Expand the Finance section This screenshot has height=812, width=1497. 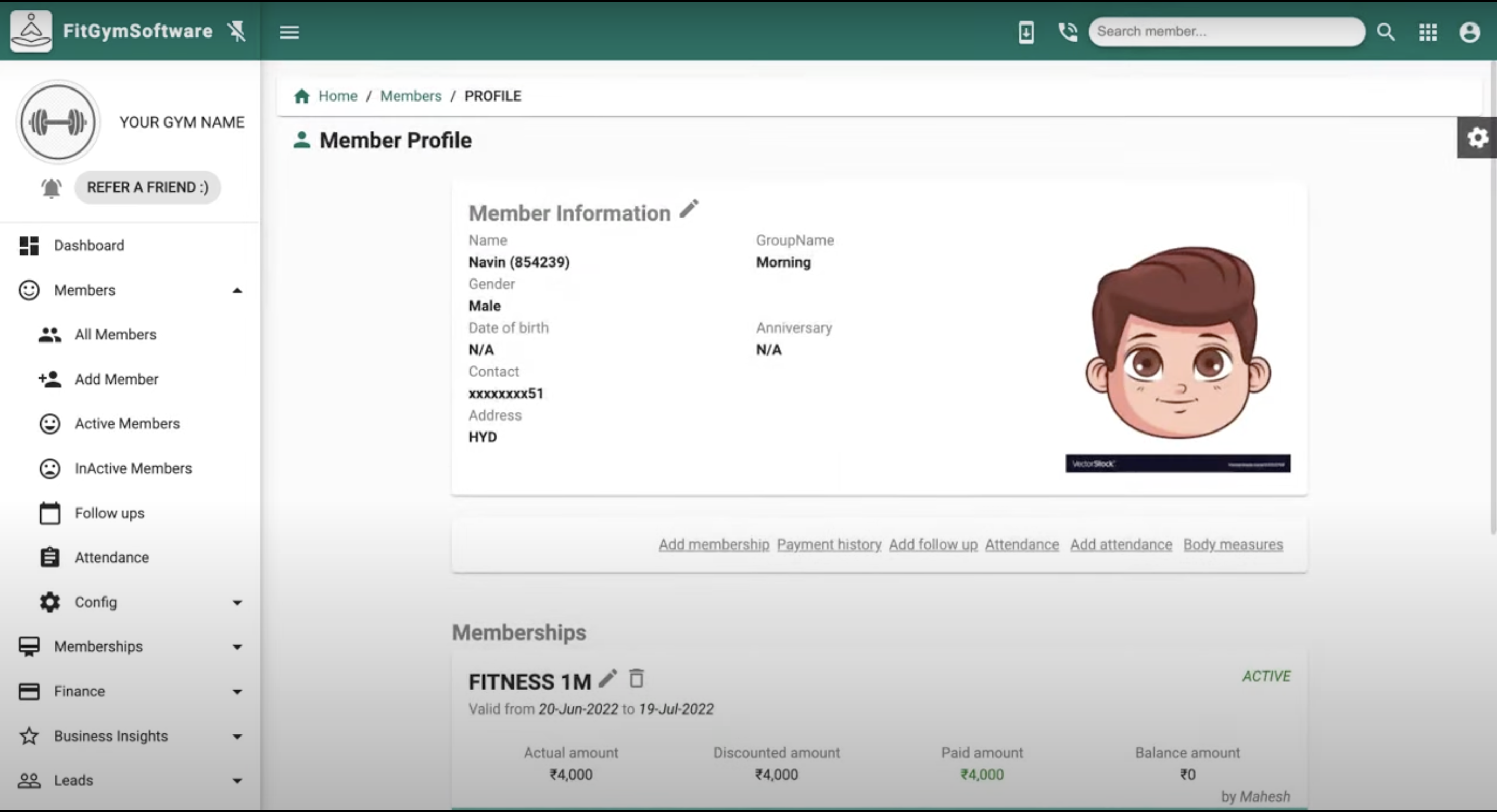[x=237, y=691]
